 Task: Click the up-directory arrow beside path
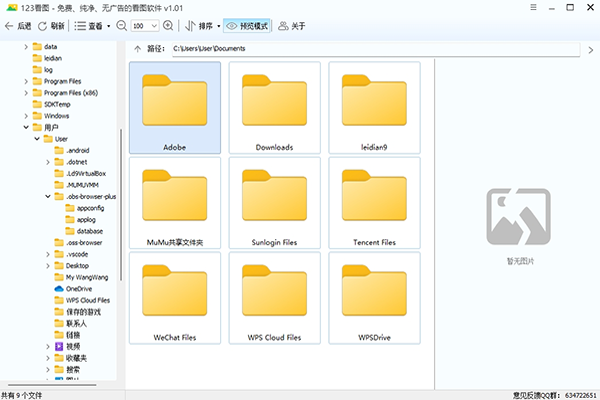[137, 49]
